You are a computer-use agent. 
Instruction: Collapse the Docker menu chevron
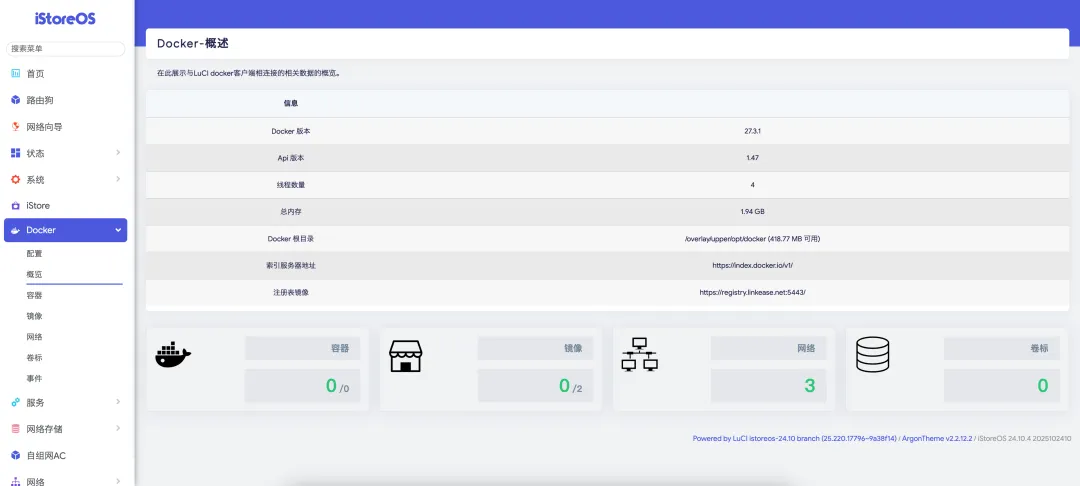pyautogui.click(x=118, y=231)
